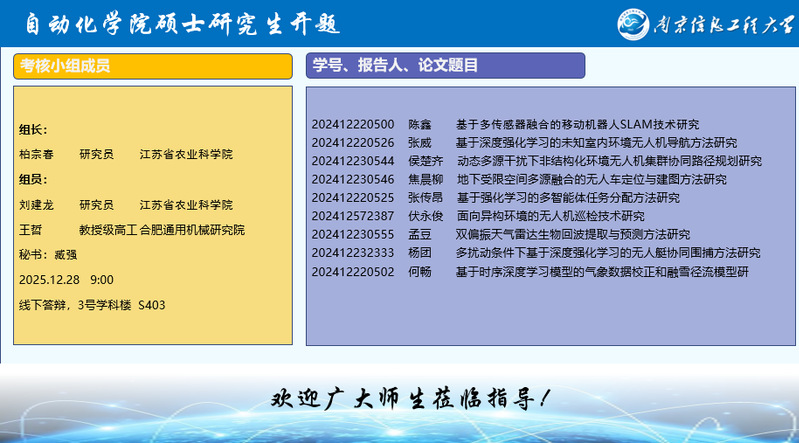Click the 学号、报告人、论文题目 header
This screenshot has height=443, width=799.
click(x=445, y=66)
